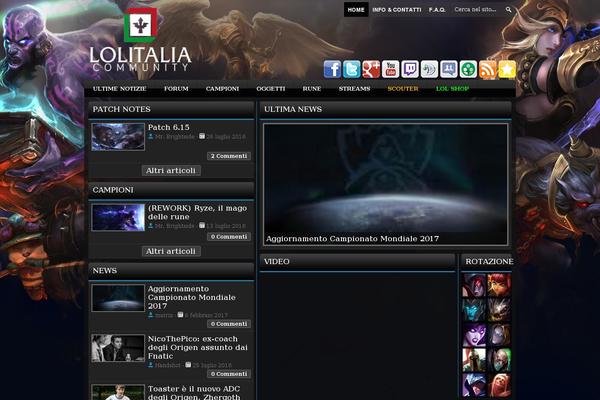Image resolution: width=600 pixels, height=400 pixels.
Task: Open '0 Commenti' on Ryze rework article
Action: [x=229, y=237]
